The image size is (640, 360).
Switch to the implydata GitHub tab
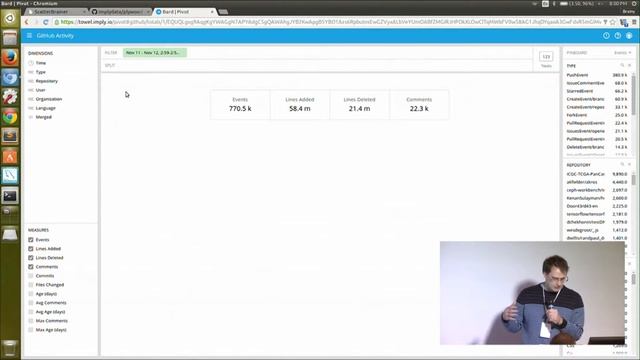(120, 12)
